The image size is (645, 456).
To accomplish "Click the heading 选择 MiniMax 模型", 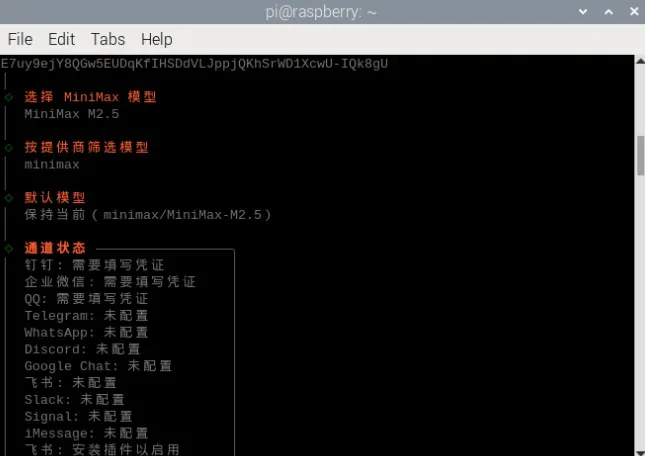I will pos(90,97).
